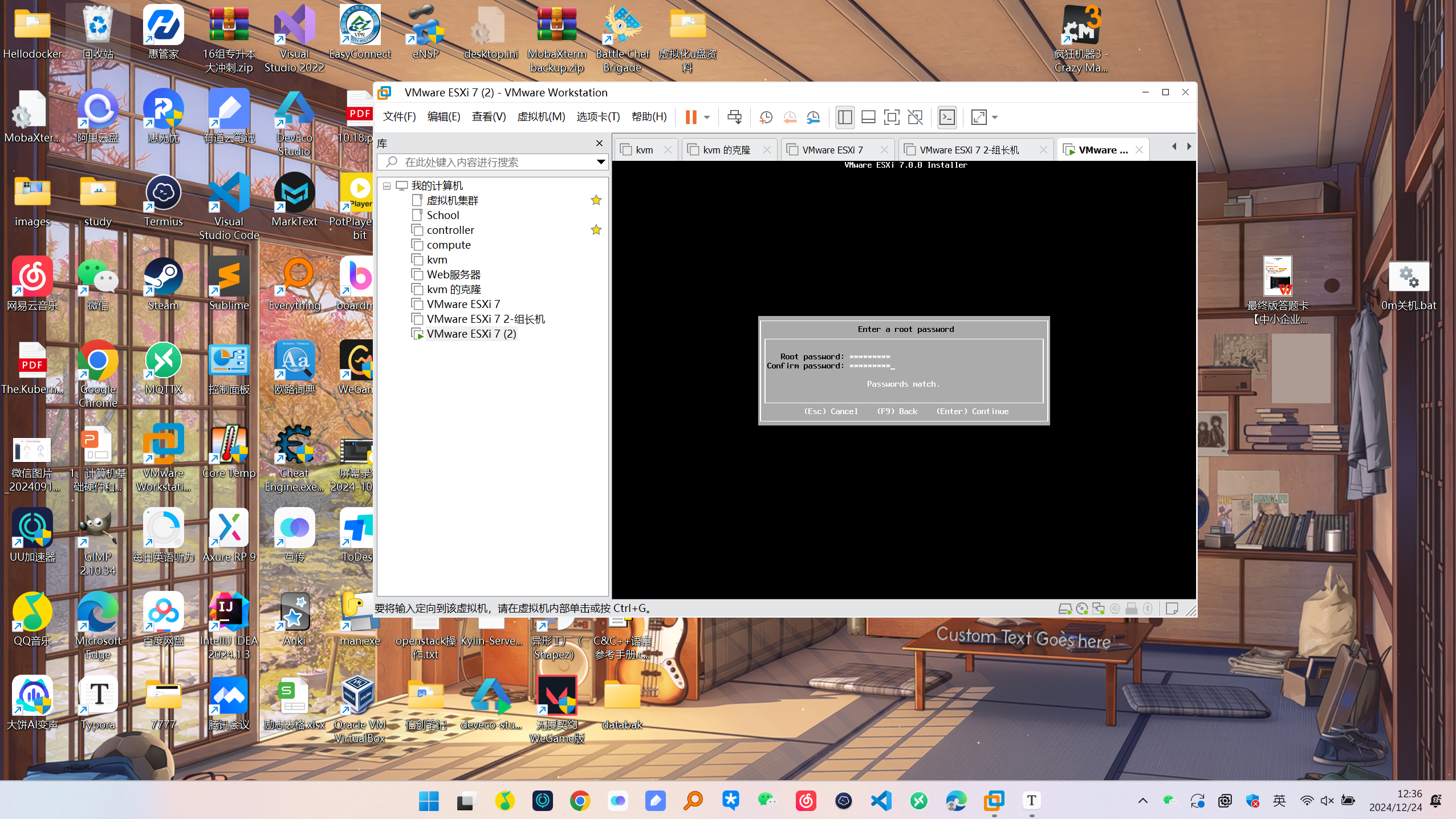
Task: Show hidden system tray icons
Action: [x=1143, y=801]
